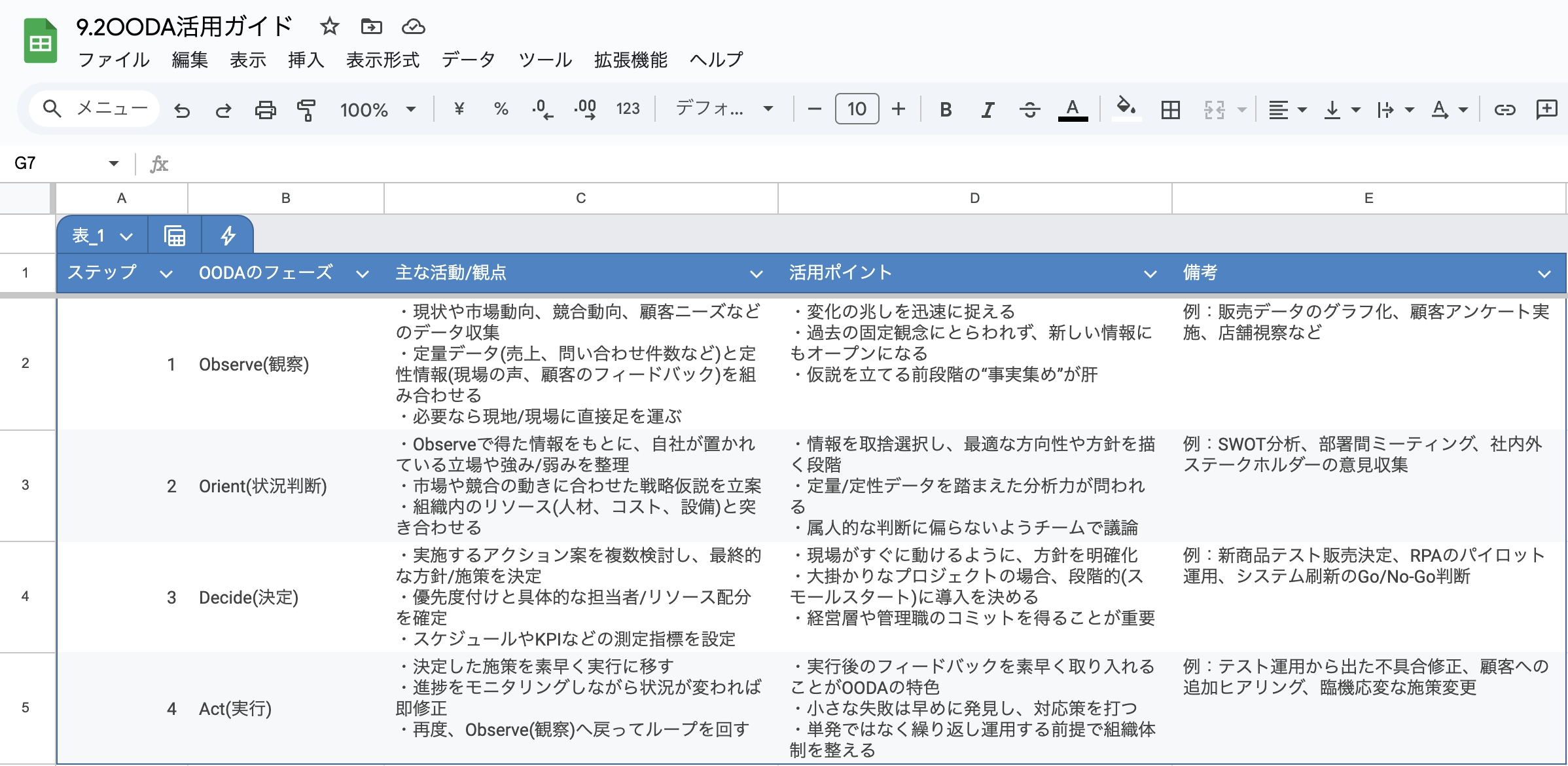Decrease decimal places
This screenshot has width=1568, height=766.
(x=541, y=109)
